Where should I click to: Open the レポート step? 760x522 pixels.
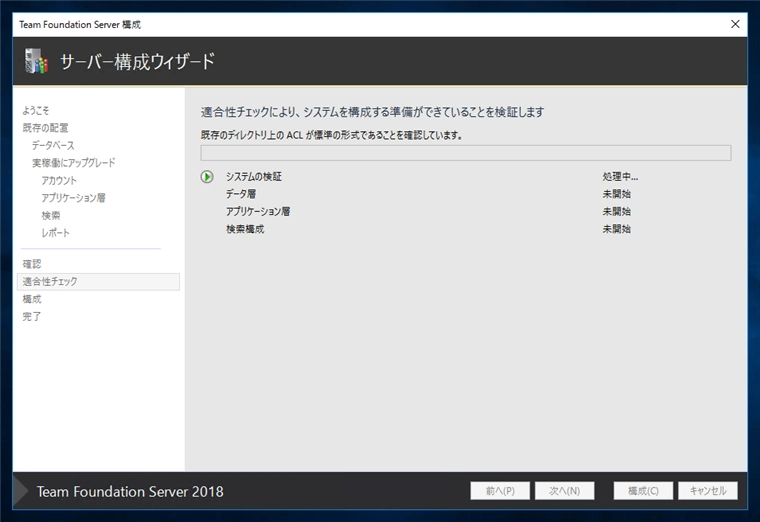coord(55,233)
